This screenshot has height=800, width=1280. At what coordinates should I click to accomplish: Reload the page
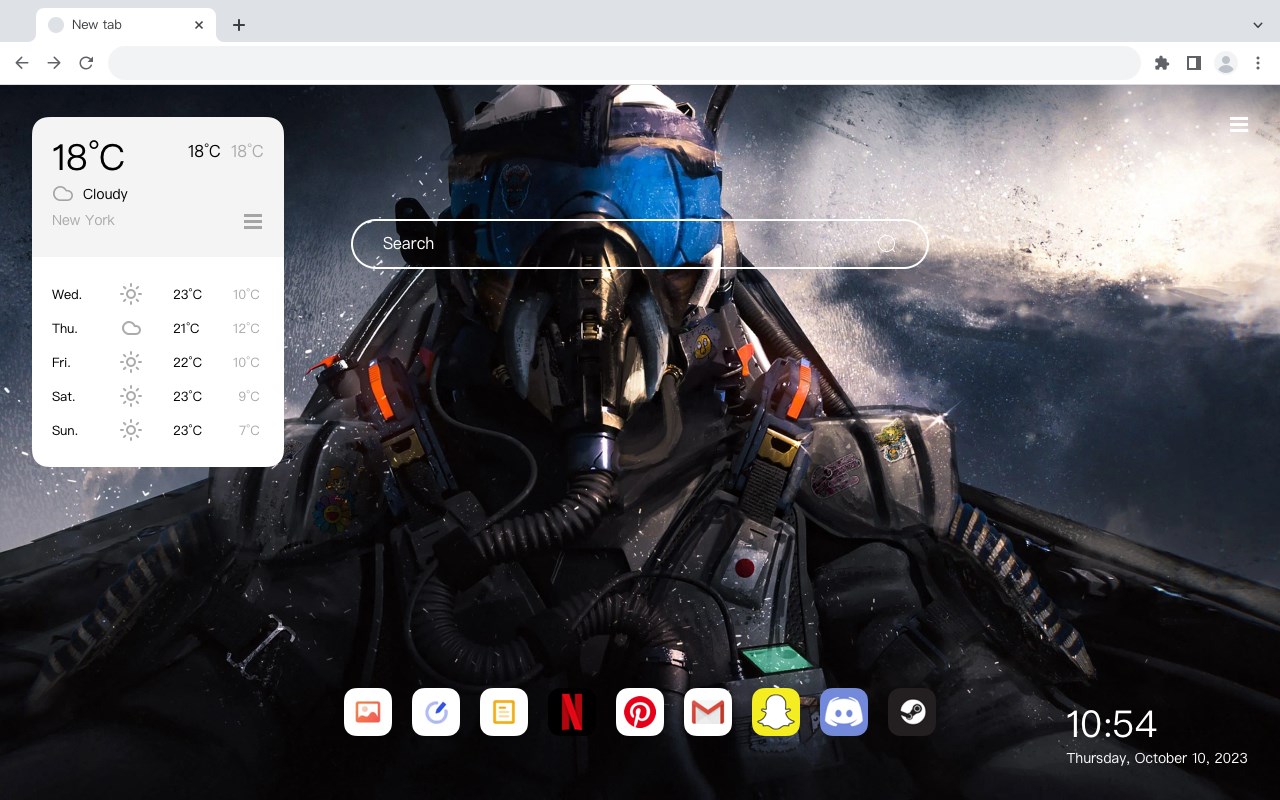(x=86, y=63)
